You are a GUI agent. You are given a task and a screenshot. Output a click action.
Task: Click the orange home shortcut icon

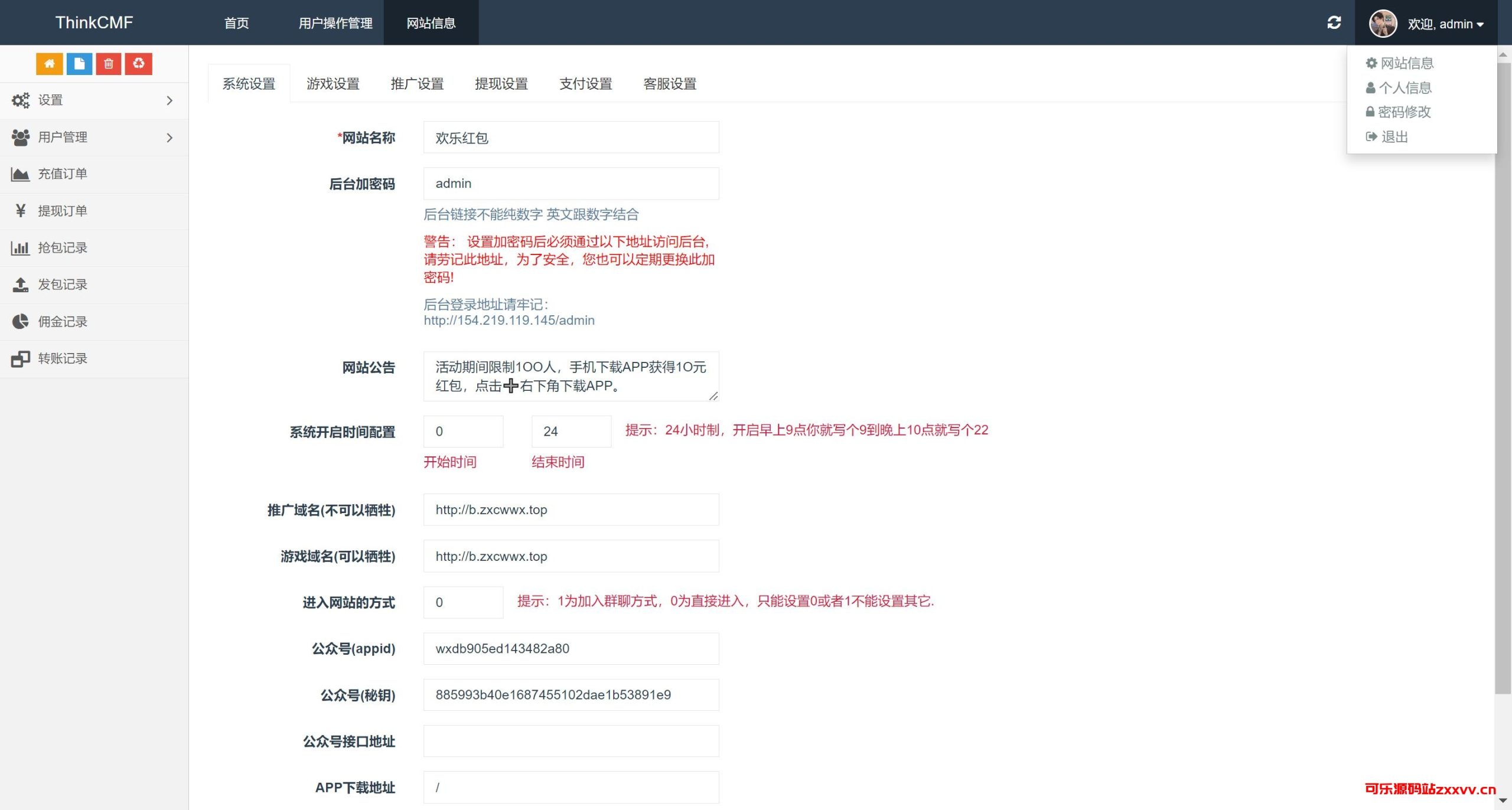tap(49, 64)
